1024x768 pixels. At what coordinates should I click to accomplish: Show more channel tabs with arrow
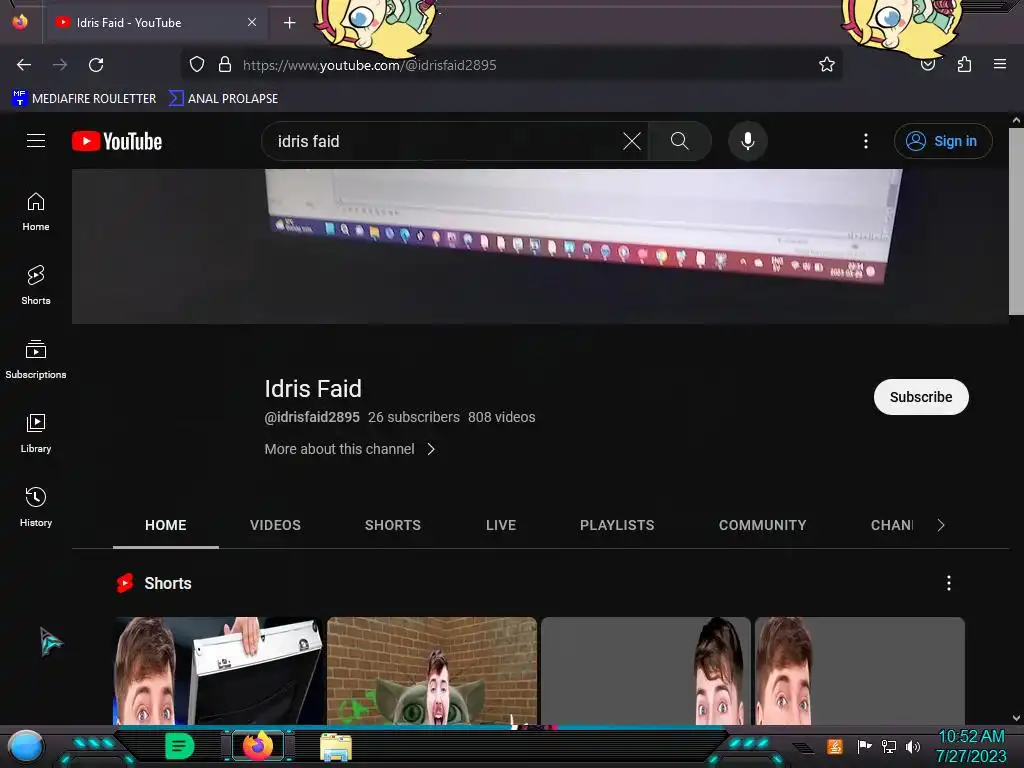[940, 525]
